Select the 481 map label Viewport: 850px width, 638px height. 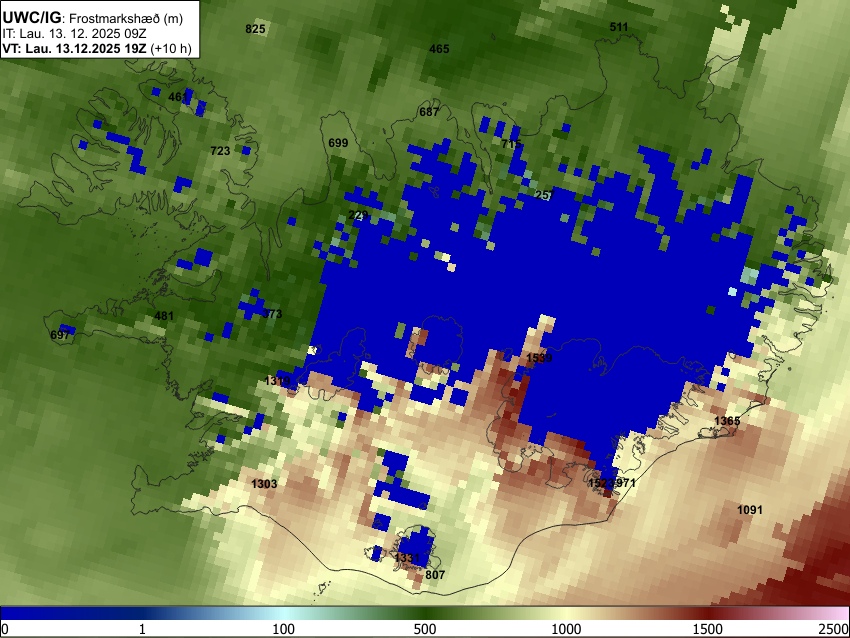[164, 316]
